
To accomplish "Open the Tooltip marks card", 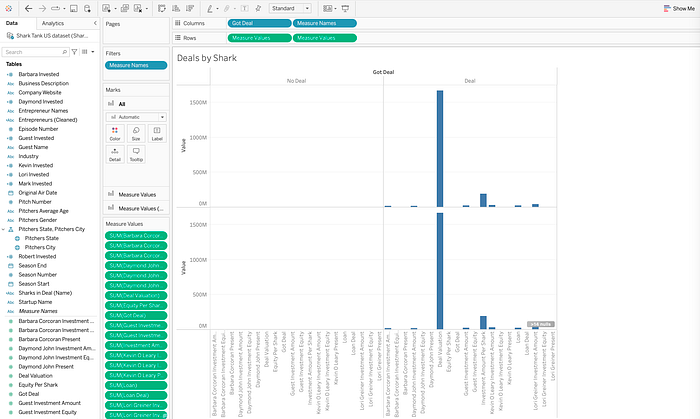I will click(x=136, y=154).
